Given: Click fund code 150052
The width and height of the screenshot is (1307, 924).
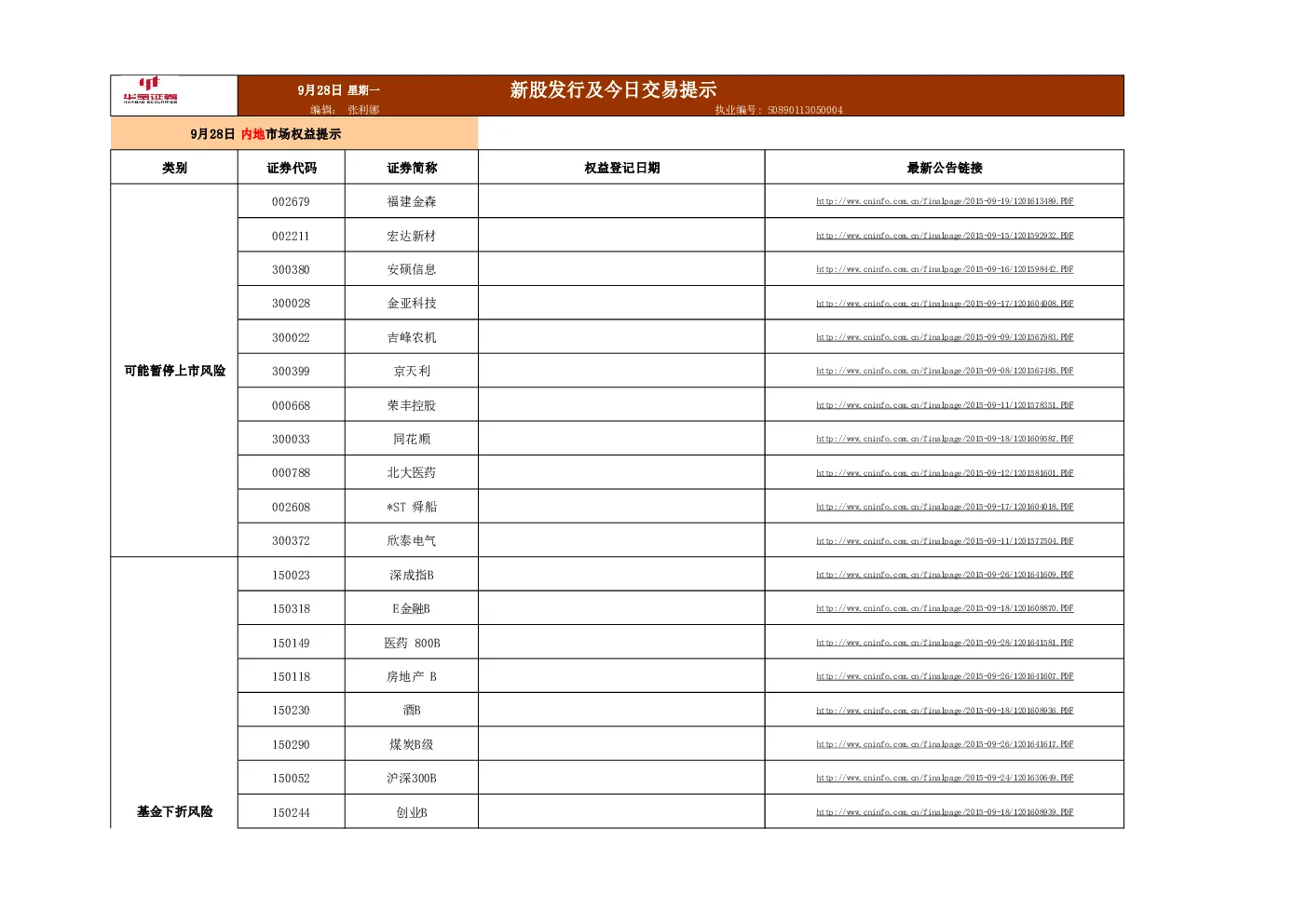Looking at the screenshot, I should (x=291, y=778).
